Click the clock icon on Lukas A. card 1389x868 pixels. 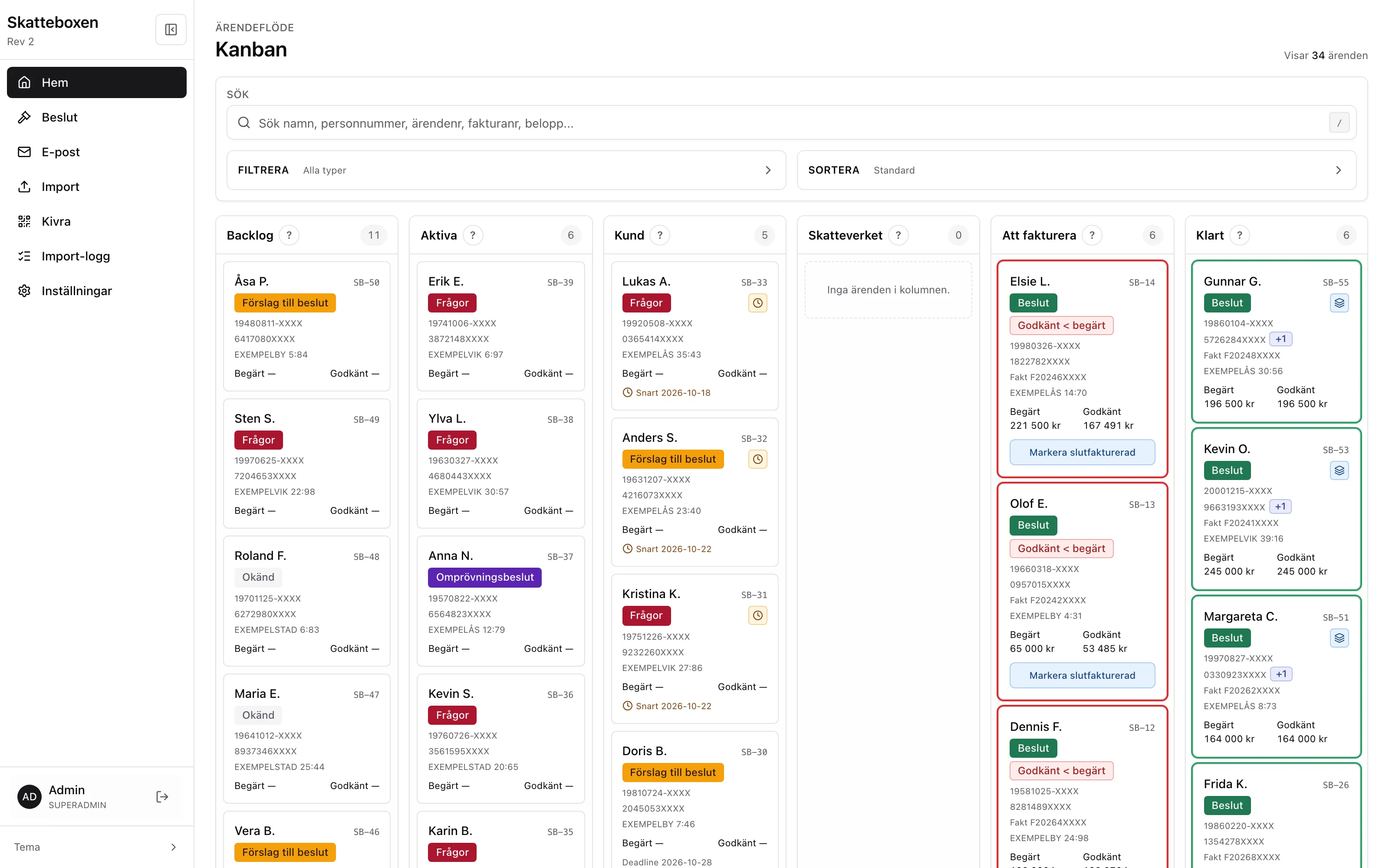click(x=757, y=303)
